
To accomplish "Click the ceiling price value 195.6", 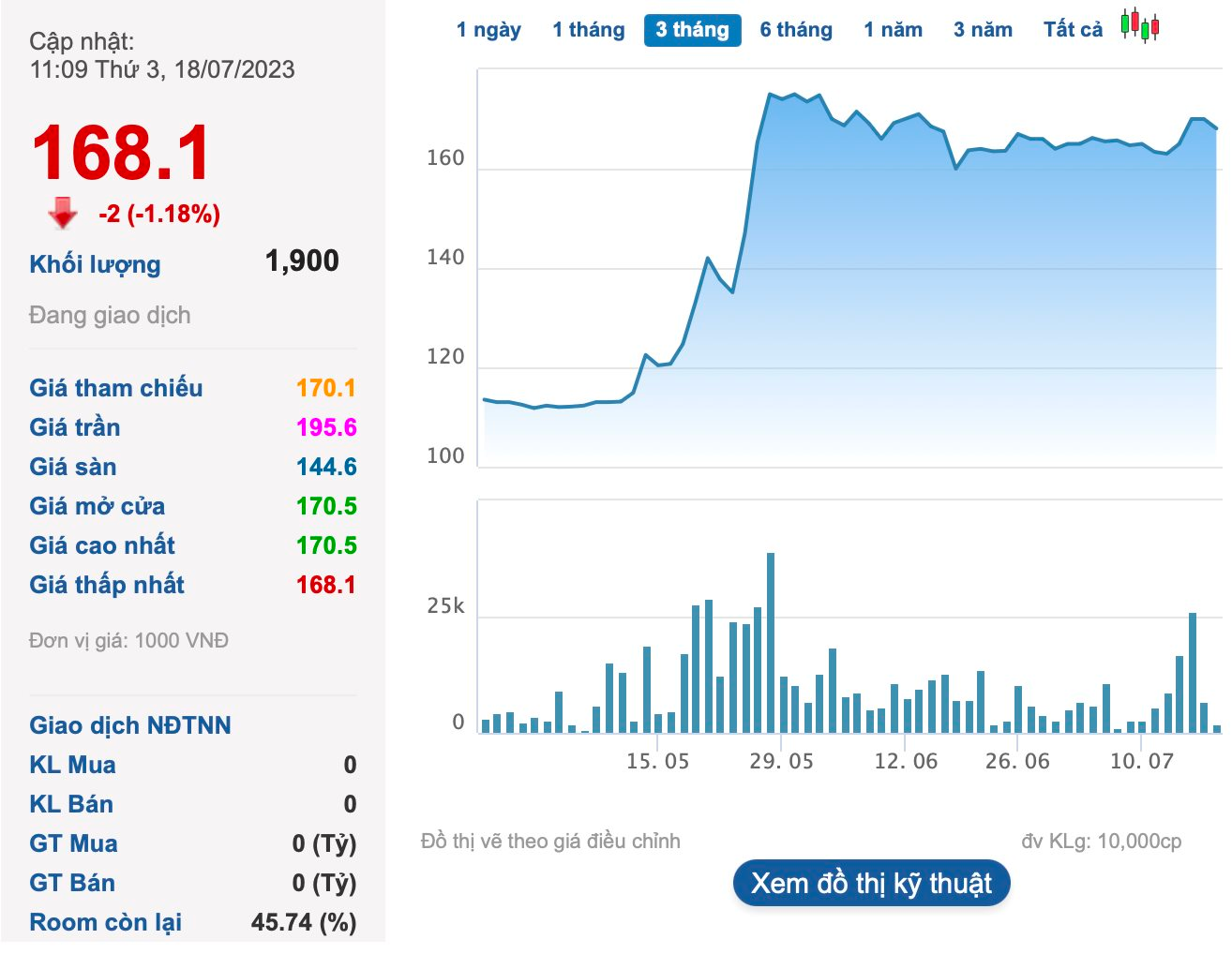I will tap(326, 427).
